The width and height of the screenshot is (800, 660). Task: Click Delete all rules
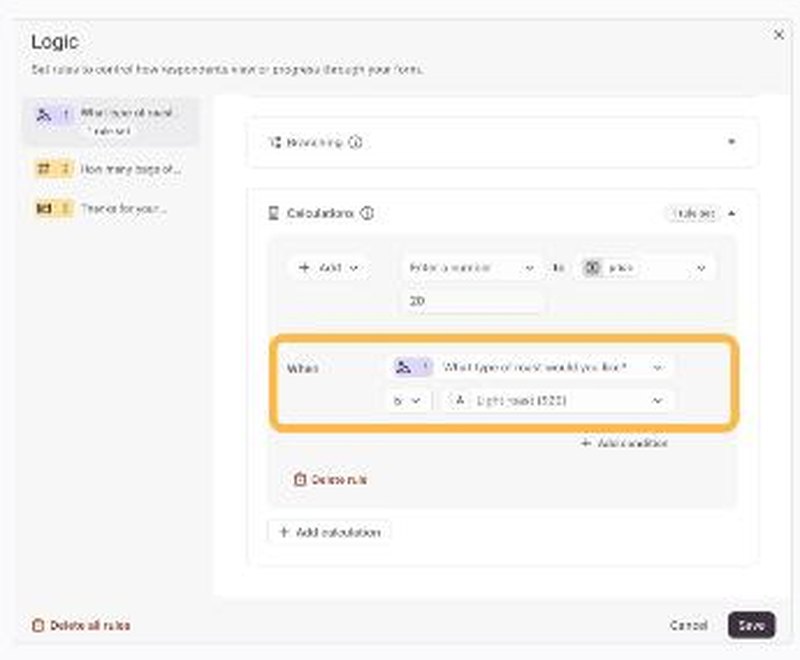pyautogui.click(x=81, y=625)
